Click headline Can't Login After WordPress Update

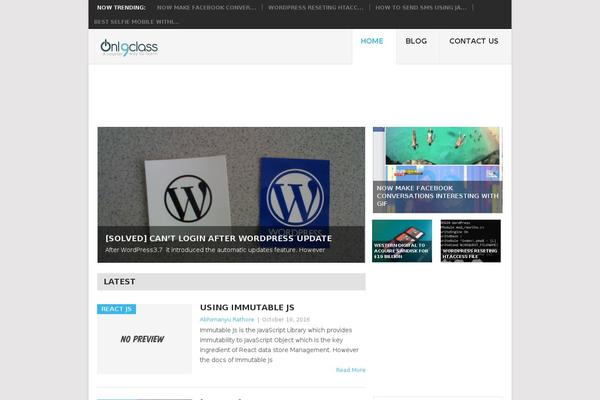point(218,238)
